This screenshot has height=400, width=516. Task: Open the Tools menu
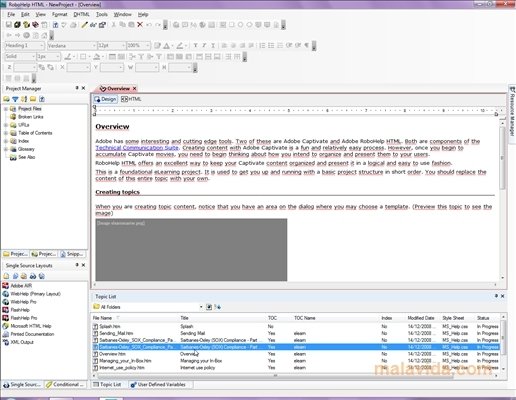pos(102,14)
